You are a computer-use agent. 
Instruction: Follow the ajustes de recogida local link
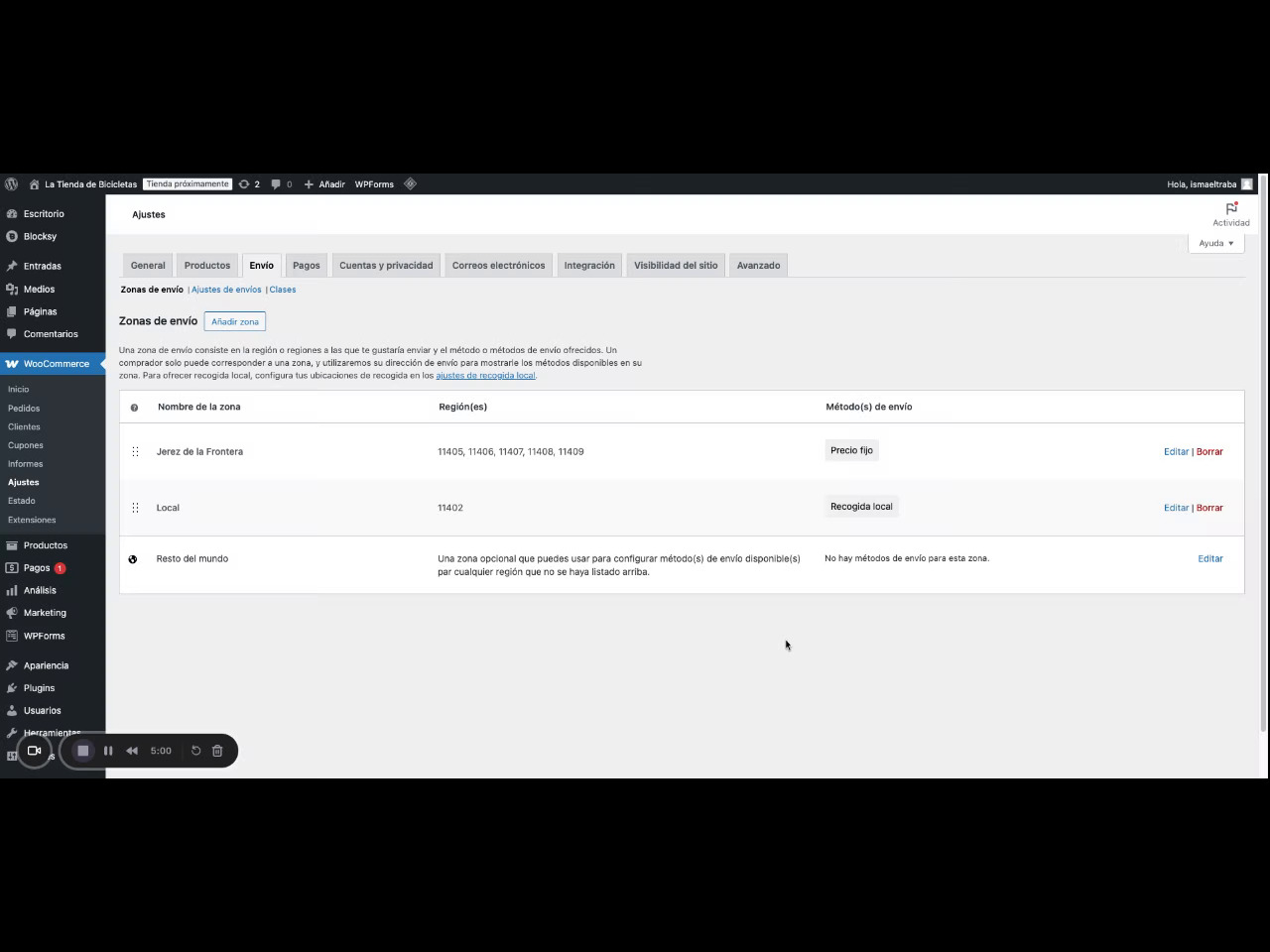click(485, 376)
